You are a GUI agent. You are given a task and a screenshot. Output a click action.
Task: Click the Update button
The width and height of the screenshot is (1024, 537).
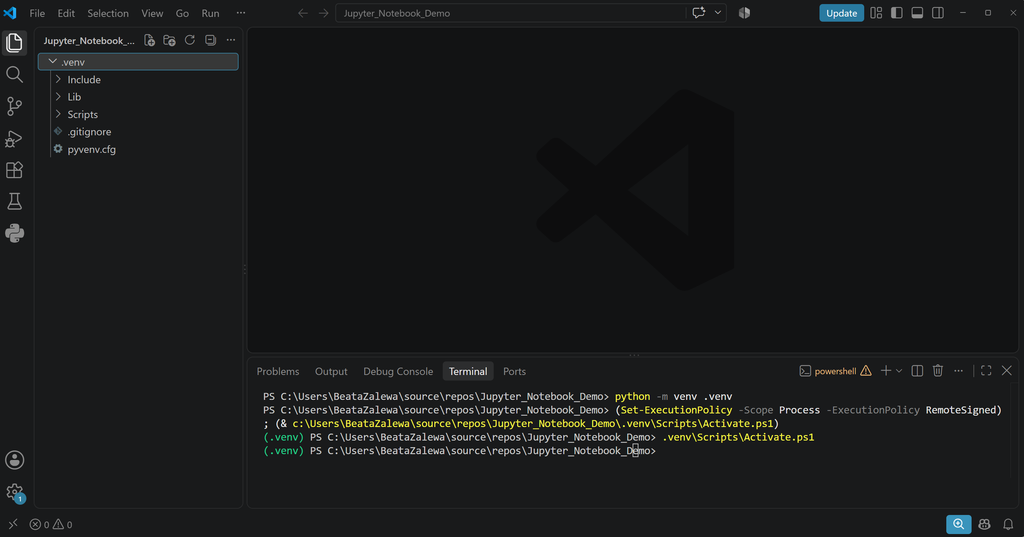click(x=841, y=13)
